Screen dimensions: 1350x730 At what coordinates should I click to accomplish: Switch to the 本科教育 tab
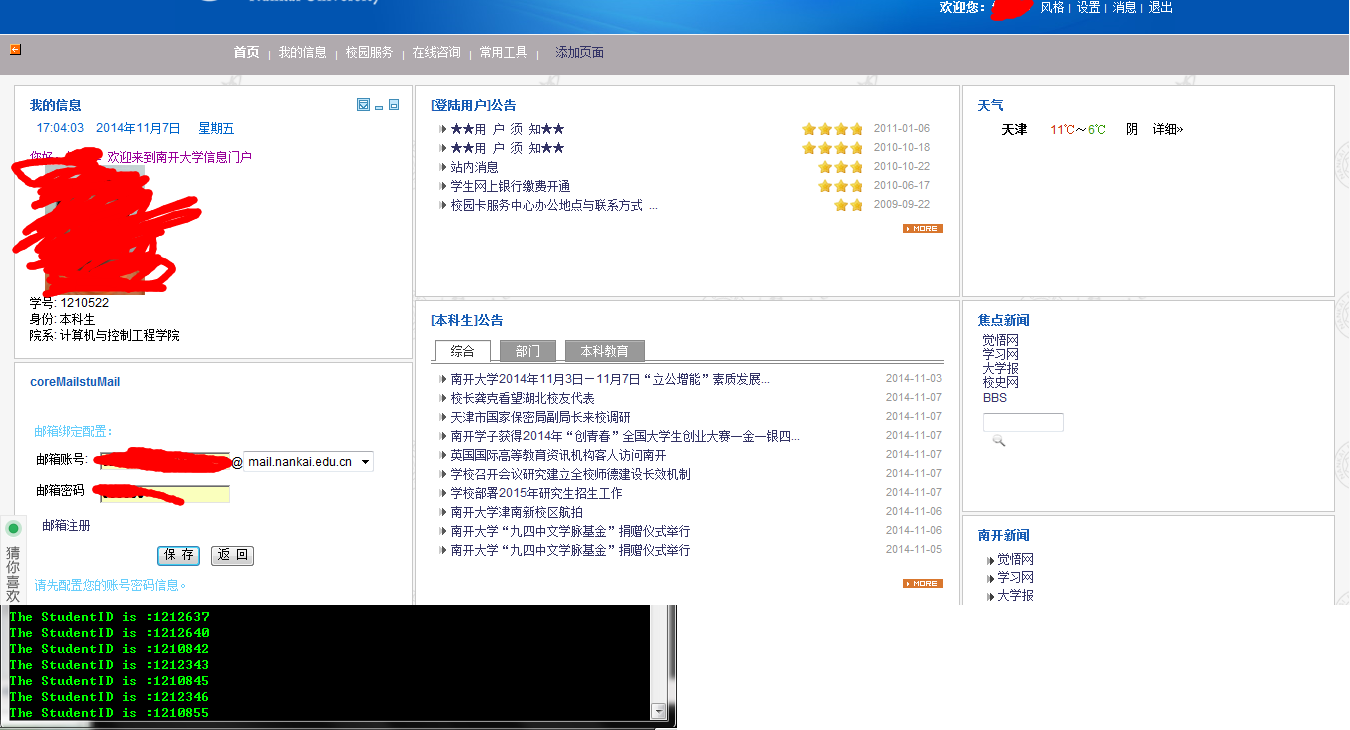tap(605, 351)
